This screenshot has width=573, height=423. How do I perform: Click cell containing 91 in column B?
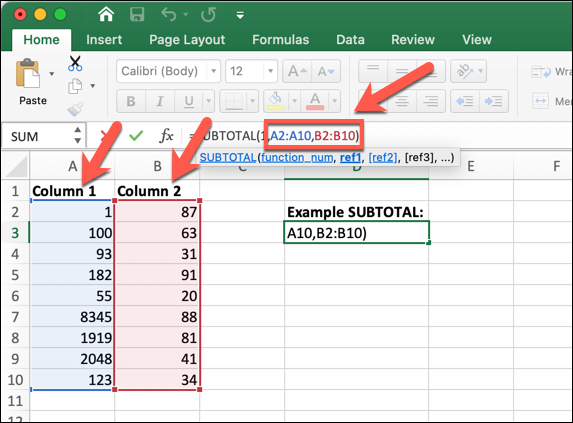tap(157, 275)
